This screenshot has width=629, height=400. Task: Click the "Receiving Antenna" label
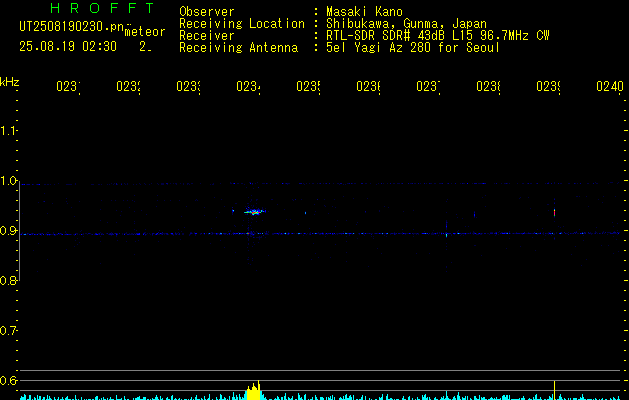[238, 48]
